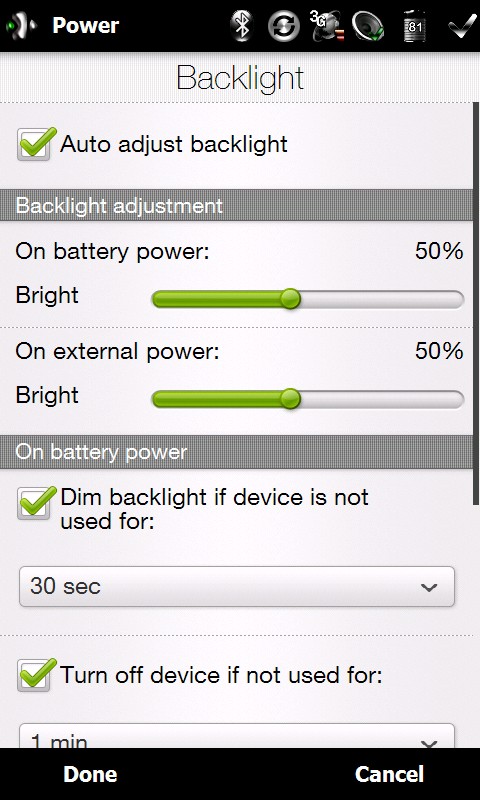Screen dimensions: 480x800
Task: Open the 1 min turn off dropdown
Action: [x=237, y=736]
